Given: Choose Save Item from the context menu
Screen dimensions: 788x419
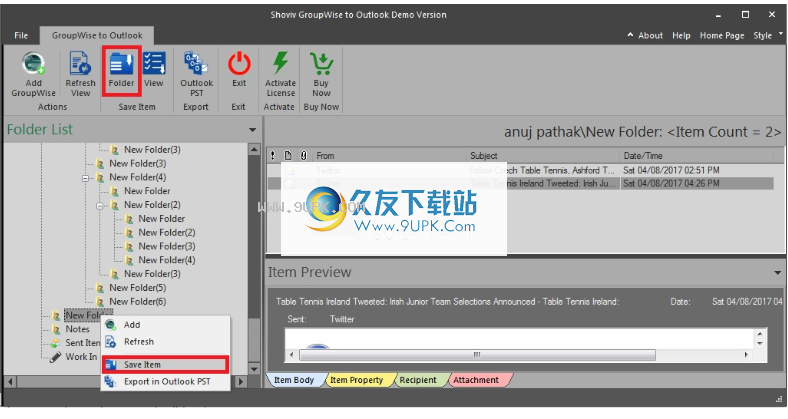Looking at the screenshot, I should 166,365.
